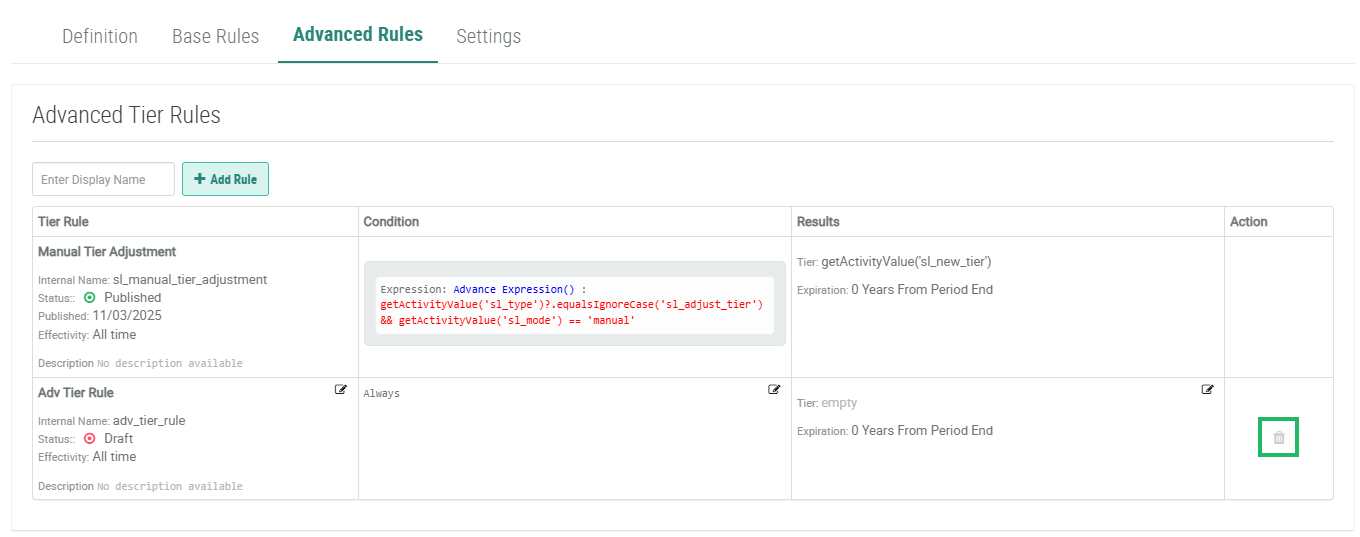Screen dimensions: 1360x537
Task: Click the Condition column header
Action: point(391,222)
